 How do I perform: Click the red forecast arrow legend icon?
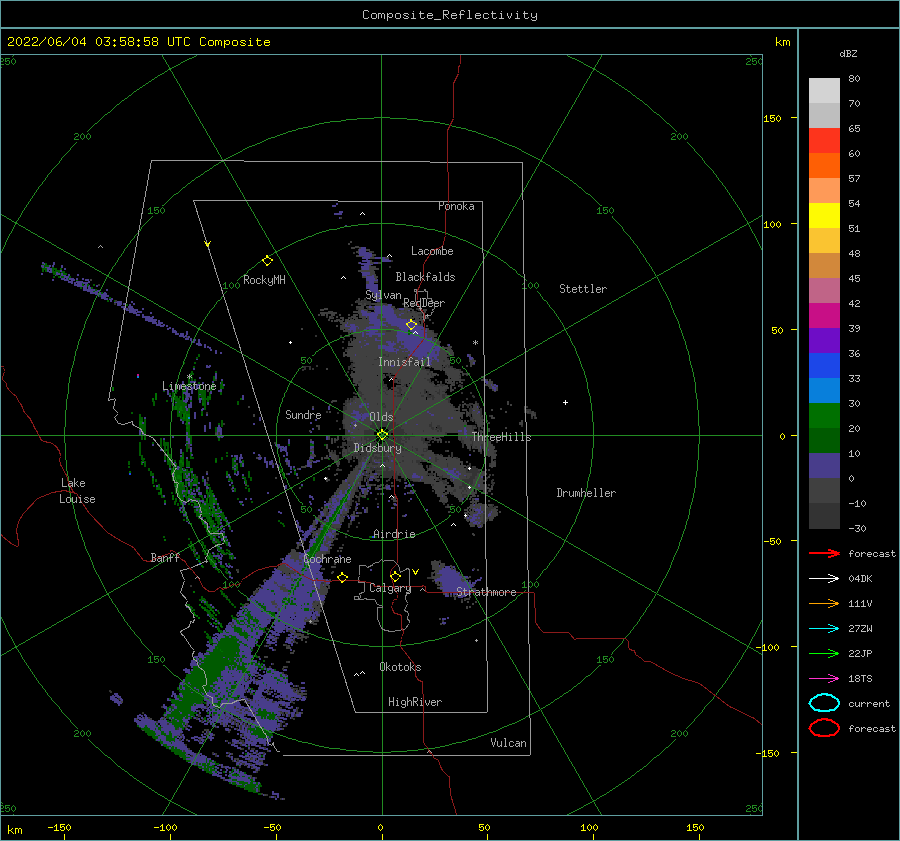[x=824, y=553]
